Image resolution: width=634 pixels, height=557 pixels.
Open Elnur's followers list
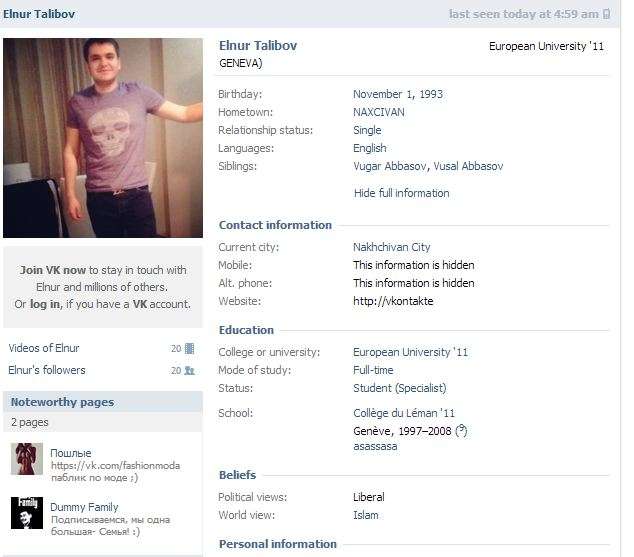pos(47,370)
